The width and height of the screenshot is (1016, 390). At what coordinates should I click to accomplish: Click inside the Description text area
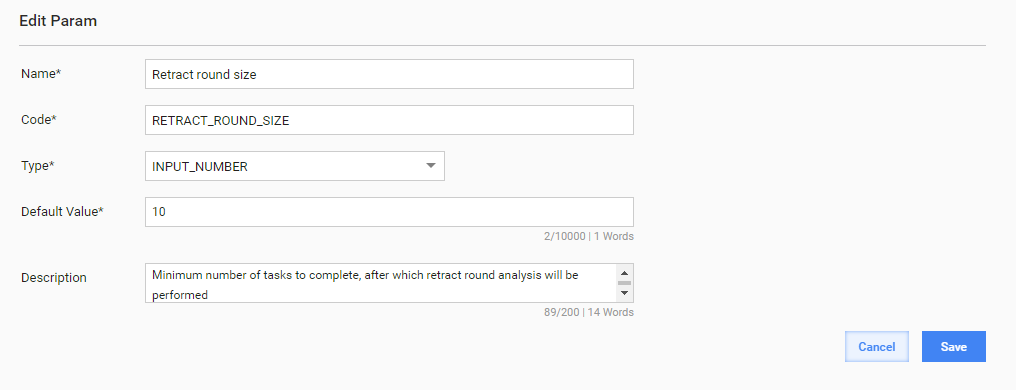click(x=381, y=283)
